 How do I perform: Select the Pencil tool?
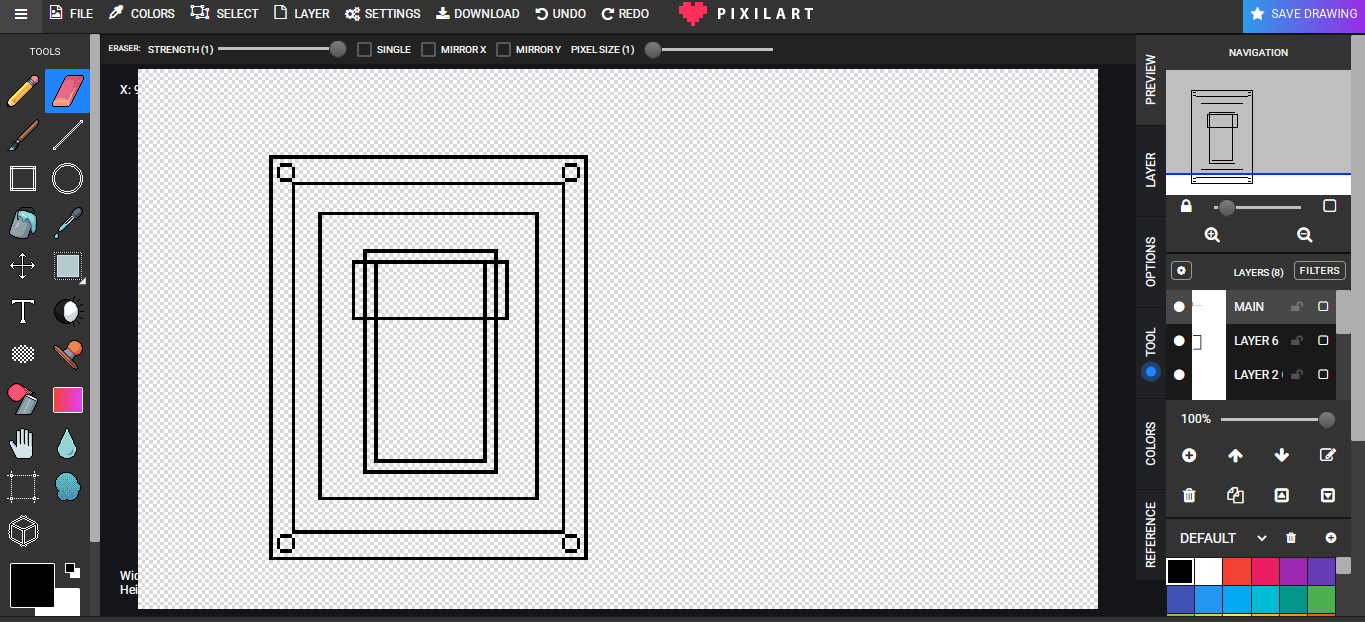click(x=22, y=92)
